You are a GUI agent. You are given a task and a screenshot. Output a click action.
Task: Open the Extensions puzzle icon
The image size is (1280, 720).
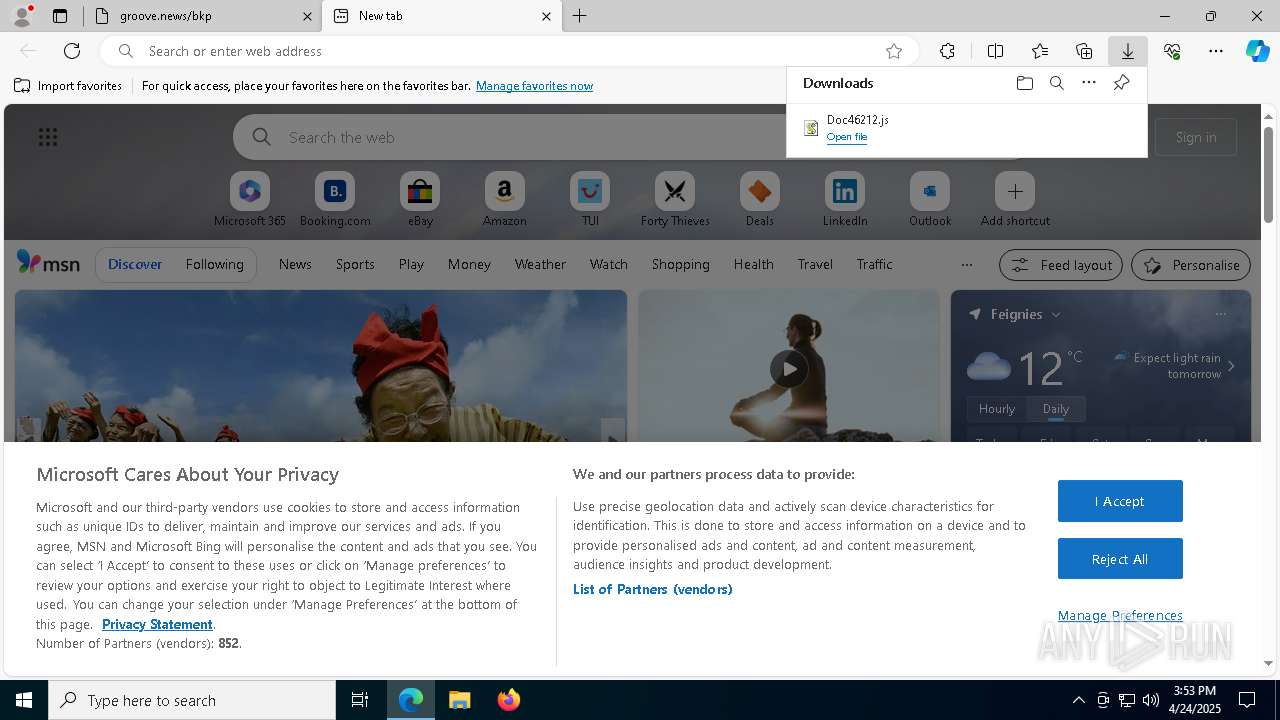[x=947, y=51]
